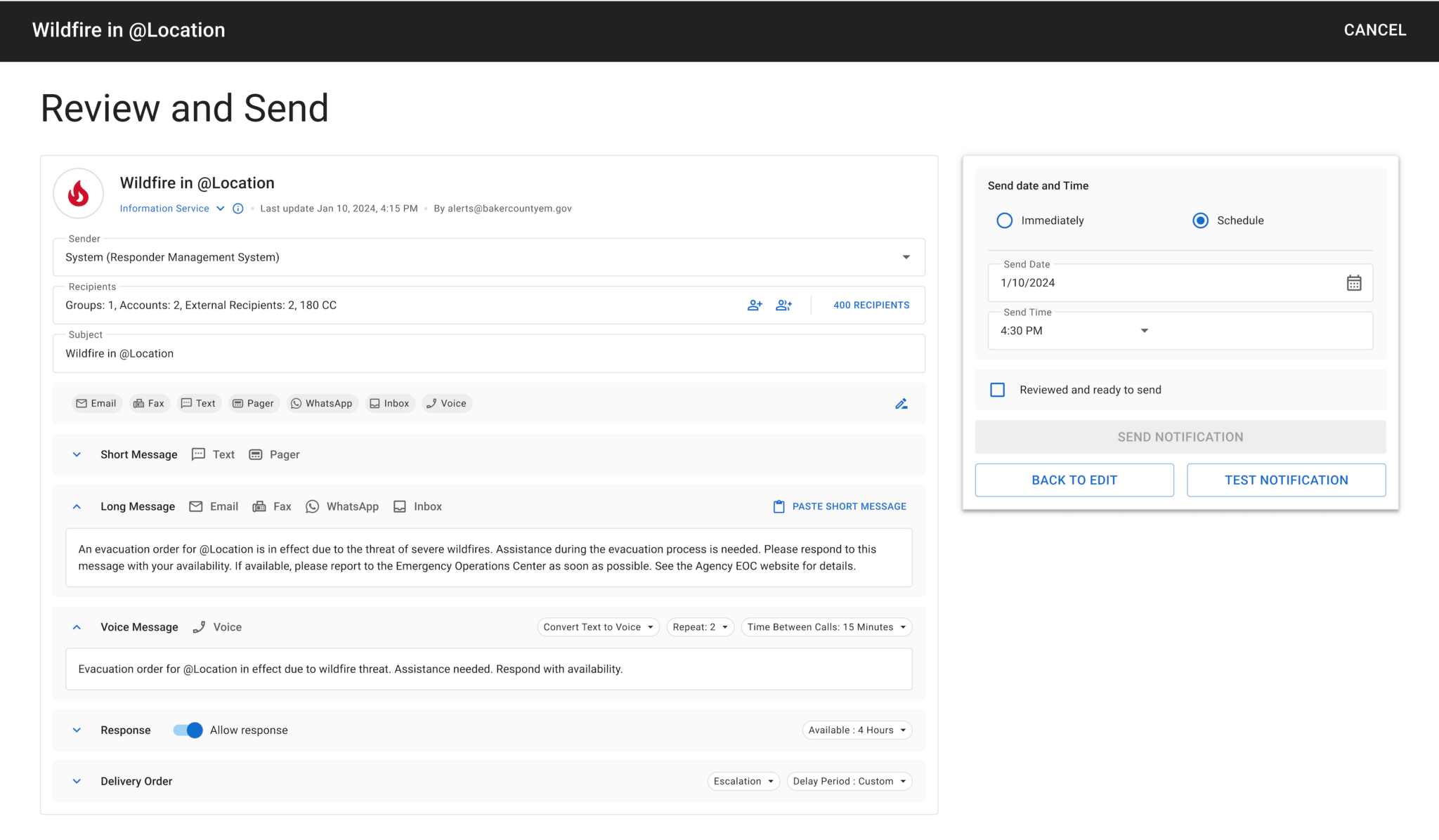
Task: Click the Paste Short Message clipboard icon
Action: click(x=779, y=507)
